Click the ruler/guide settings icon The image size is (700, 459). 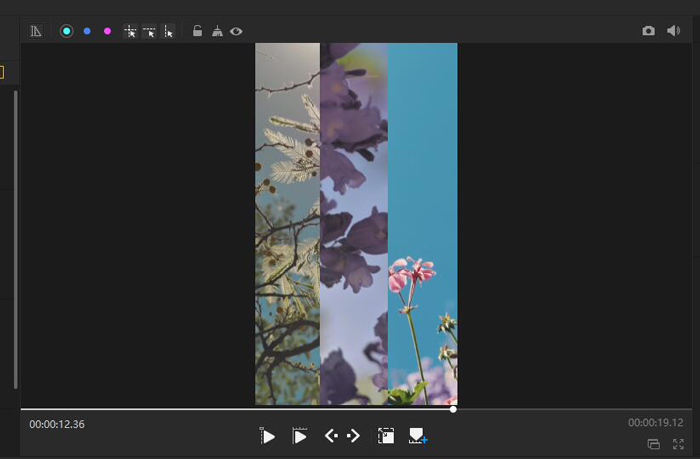click(x=36, y=31)
